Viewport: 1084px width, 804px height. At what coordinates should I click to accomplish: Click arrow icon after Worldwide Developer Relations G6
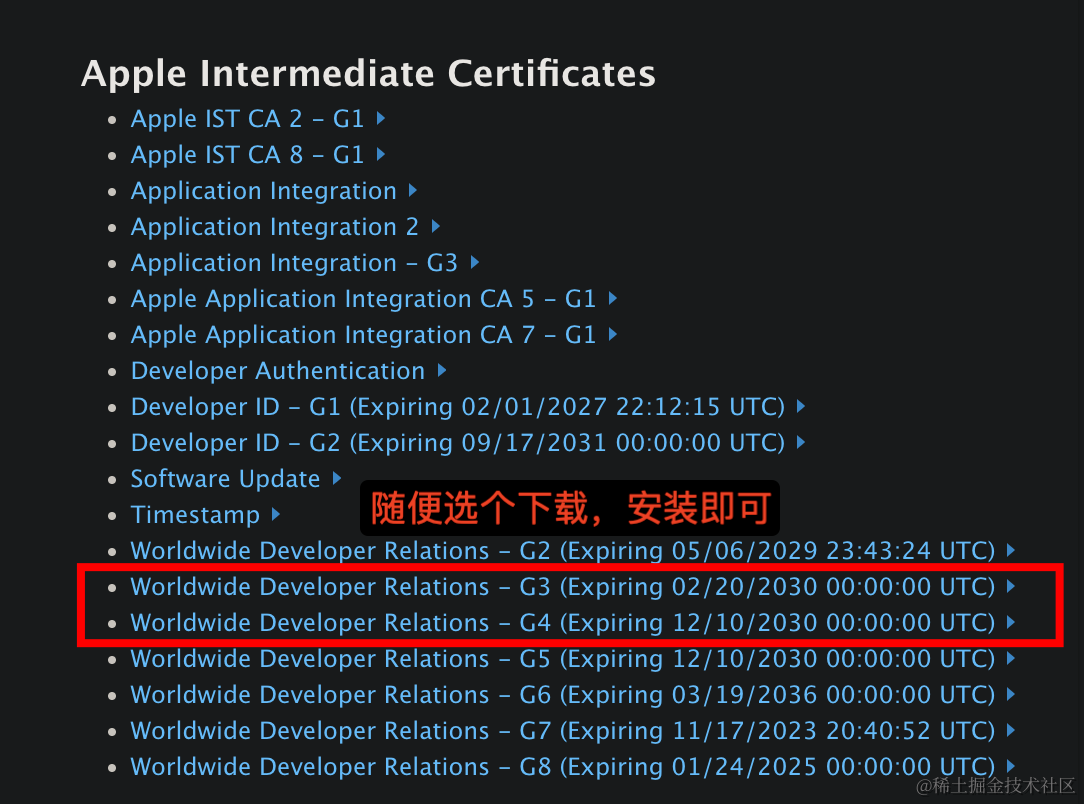point(1011,693)
